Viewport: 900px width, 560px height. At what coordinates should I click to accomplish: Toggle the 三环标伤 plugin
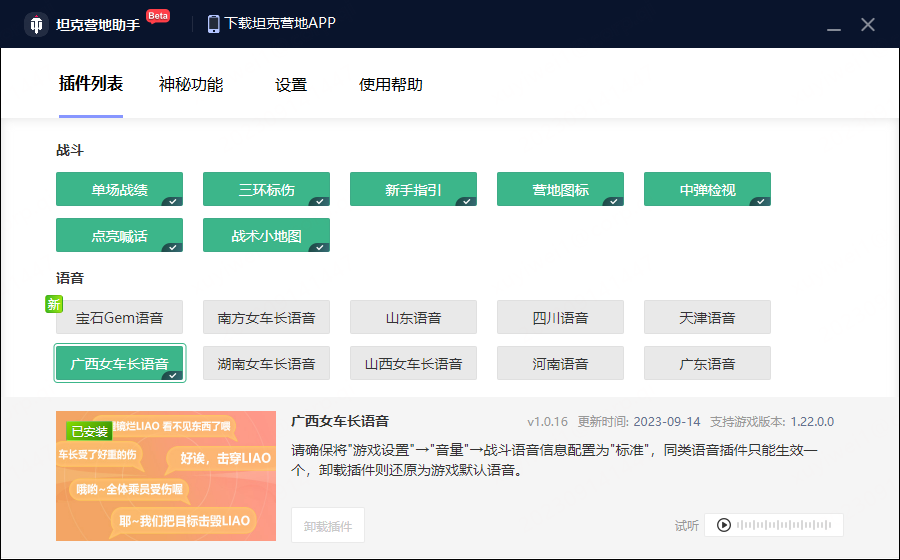pyautogui.click(x=266, y=189)
